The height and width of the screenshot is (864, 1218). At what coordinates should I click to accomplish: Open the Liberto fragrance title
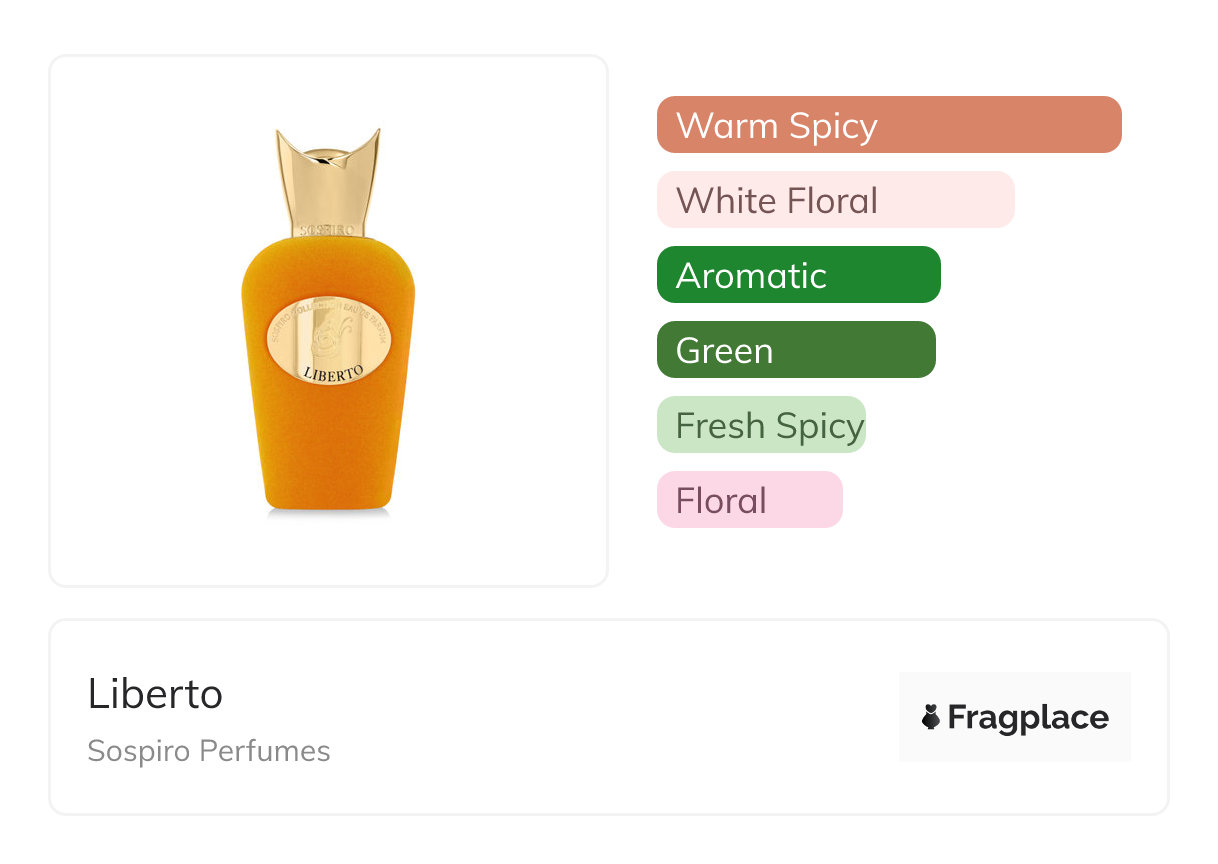[x=155, y=694]
